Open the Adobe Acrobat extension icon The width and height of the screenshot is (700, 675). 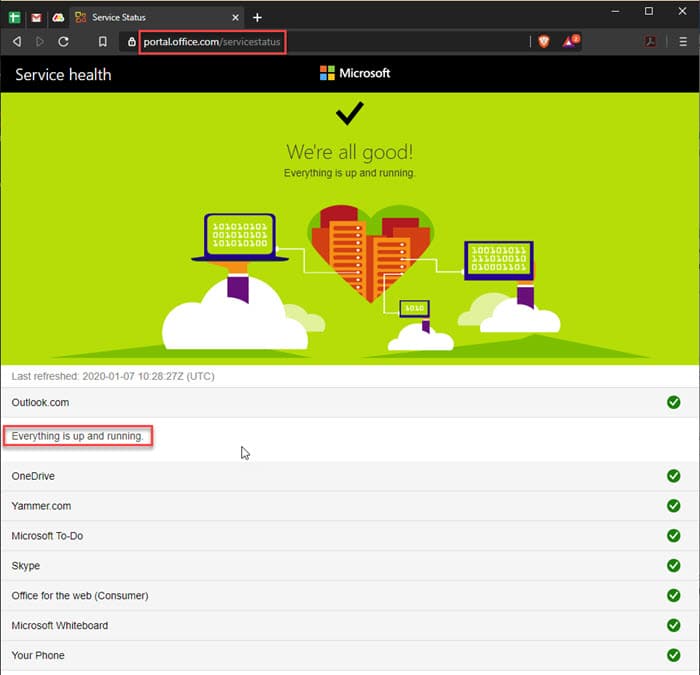click(649, 41)
